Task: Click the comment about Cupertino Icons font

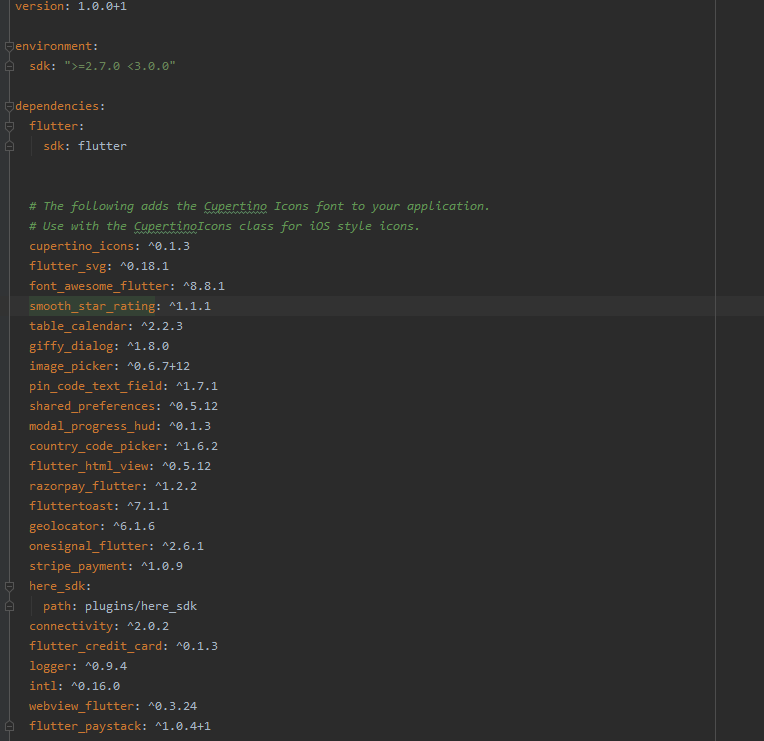Action: (x=259, y=207)
